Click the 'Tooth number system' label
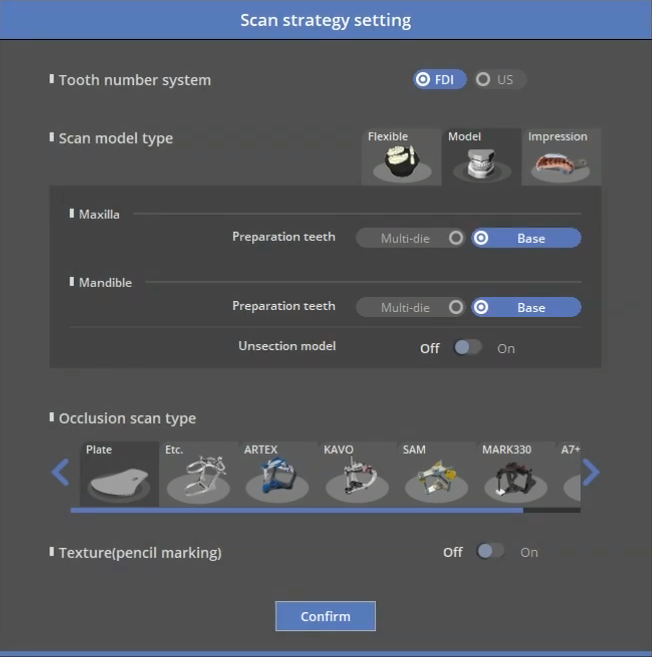The image size is (652, 657). 135,80
